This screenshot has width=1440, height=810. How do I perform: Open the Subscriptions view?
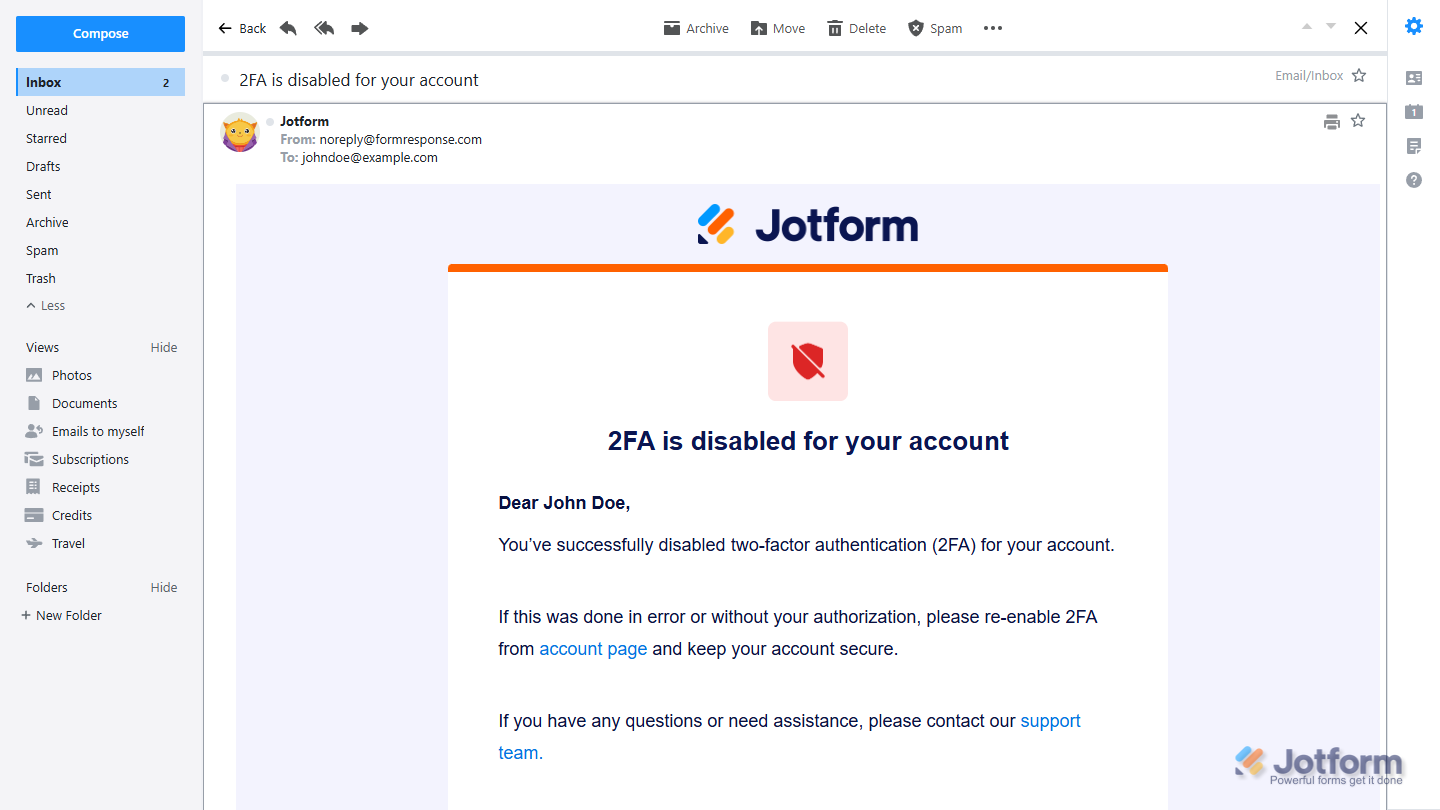[88, 458]
